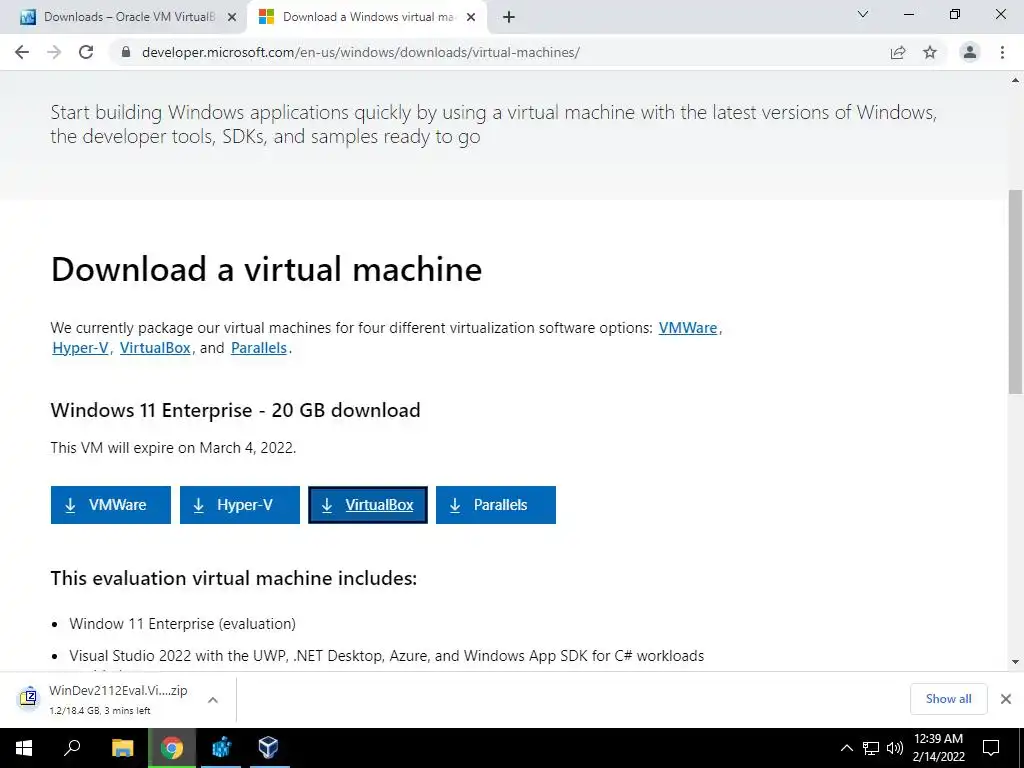Click the Download a virtual machine heading
This screenshot has width=1024, height=768.
coord(266,269)
